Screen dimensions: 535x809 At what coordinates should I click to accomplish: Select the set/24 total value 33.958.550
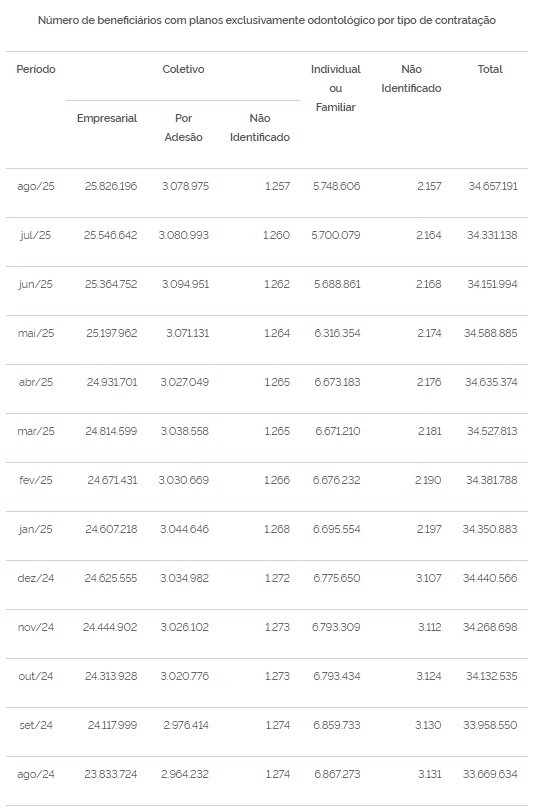pos(490,725)
